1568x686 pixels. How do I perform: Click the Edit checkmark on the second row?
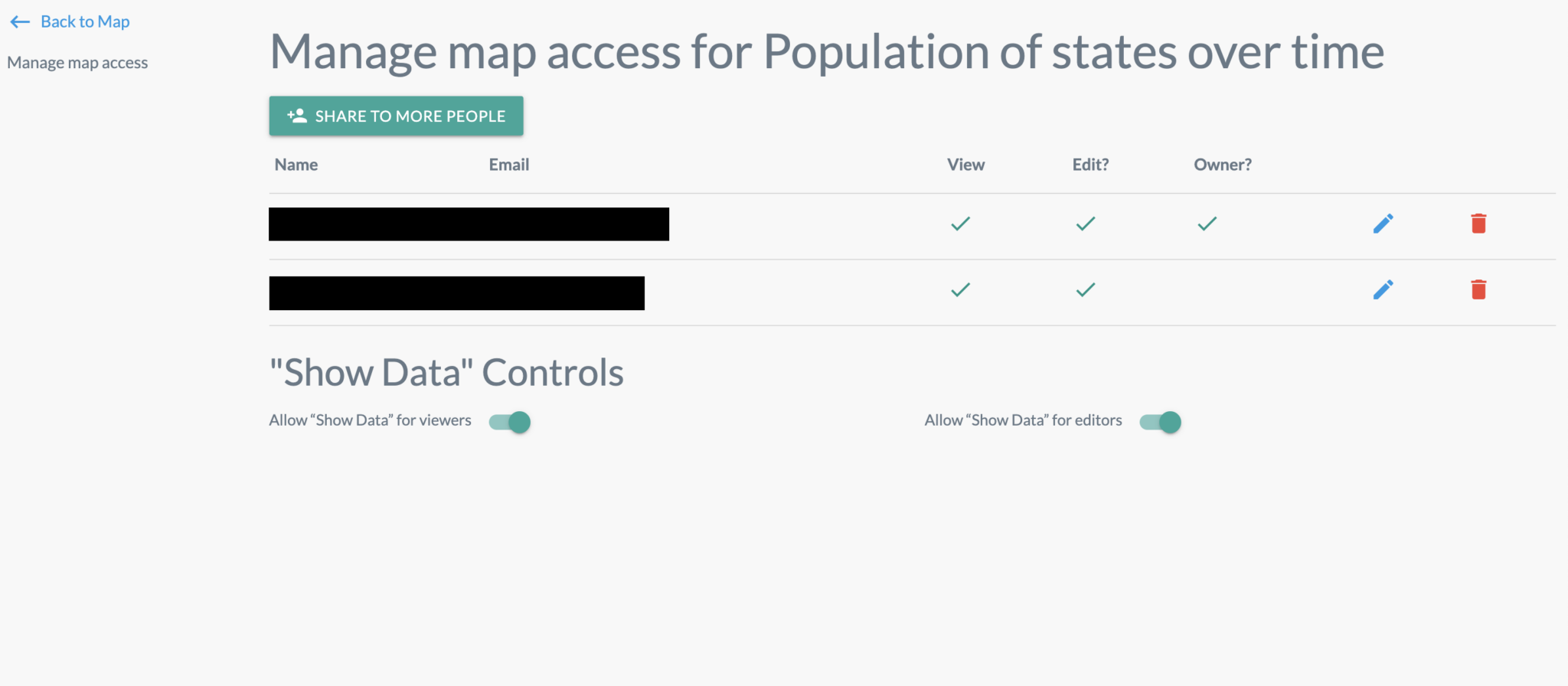(1085, 290)
